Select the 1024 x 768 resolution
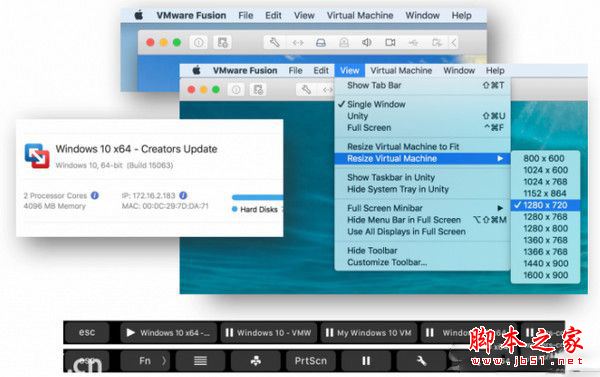This screenshot has width=600, height=377. pos(545,181)
